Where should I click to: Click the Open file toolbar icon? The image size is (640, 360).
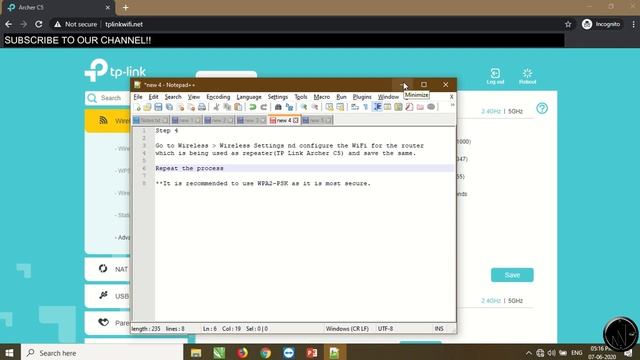[147, 107]
